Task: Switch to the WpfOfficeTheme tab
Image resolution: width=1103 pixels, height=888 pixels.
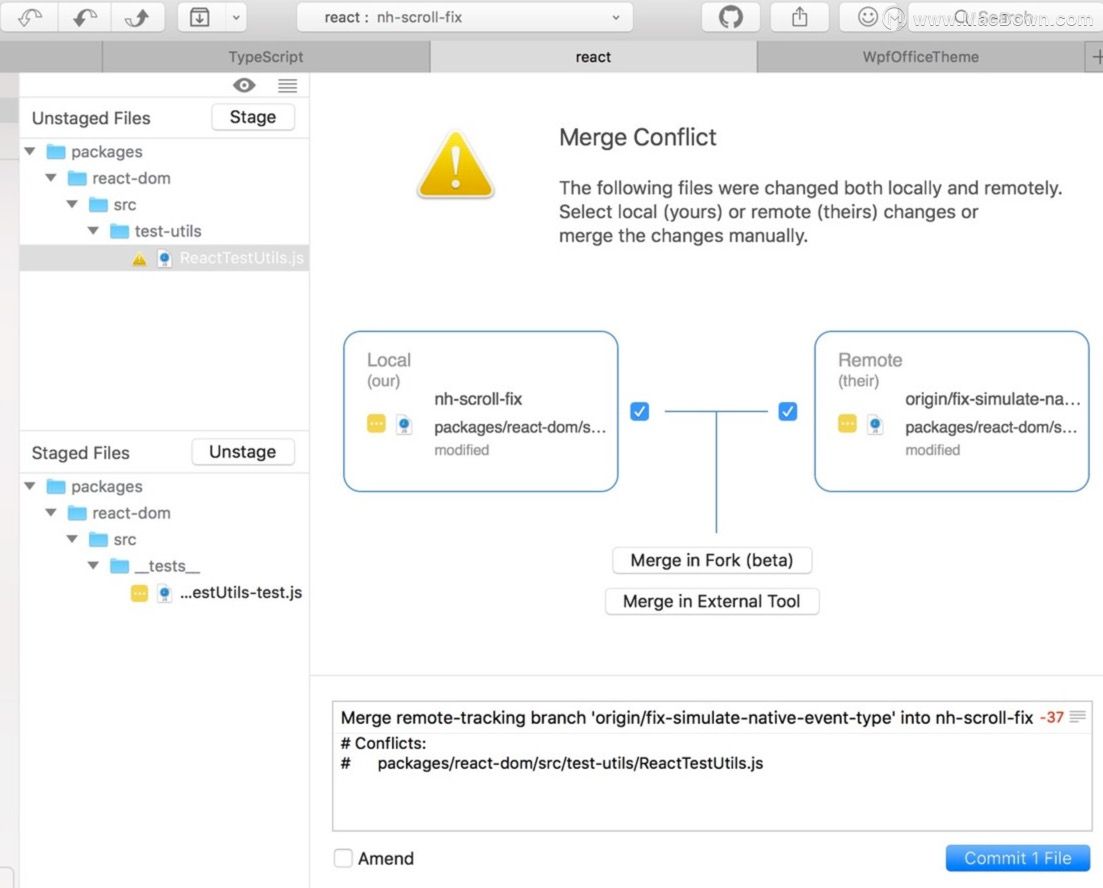Action: click(921, 57)
